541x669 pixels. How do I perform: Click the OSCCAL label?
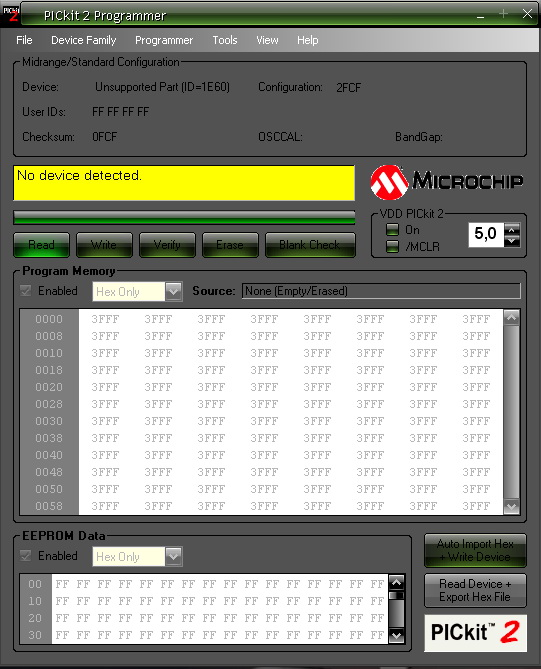[x=280, y=137]
